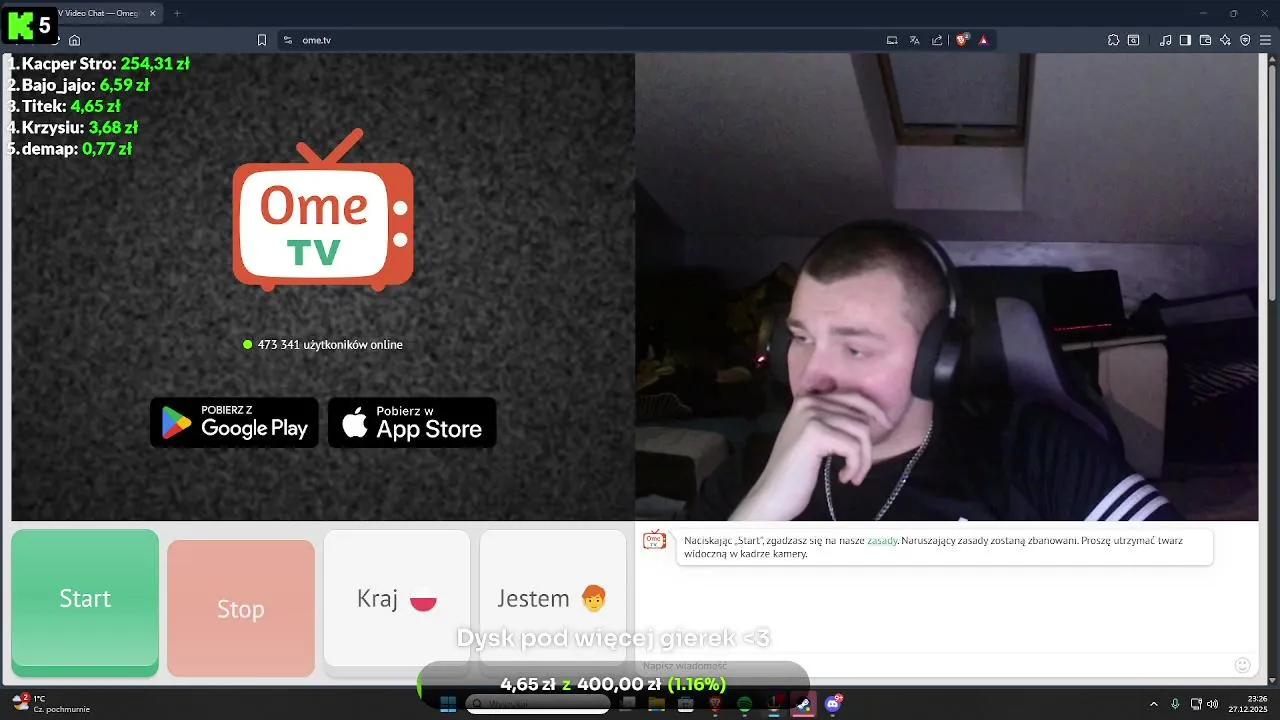The image size is (1280, 720).
Task: Click the browser home icon
Action: tap(74, 40)
